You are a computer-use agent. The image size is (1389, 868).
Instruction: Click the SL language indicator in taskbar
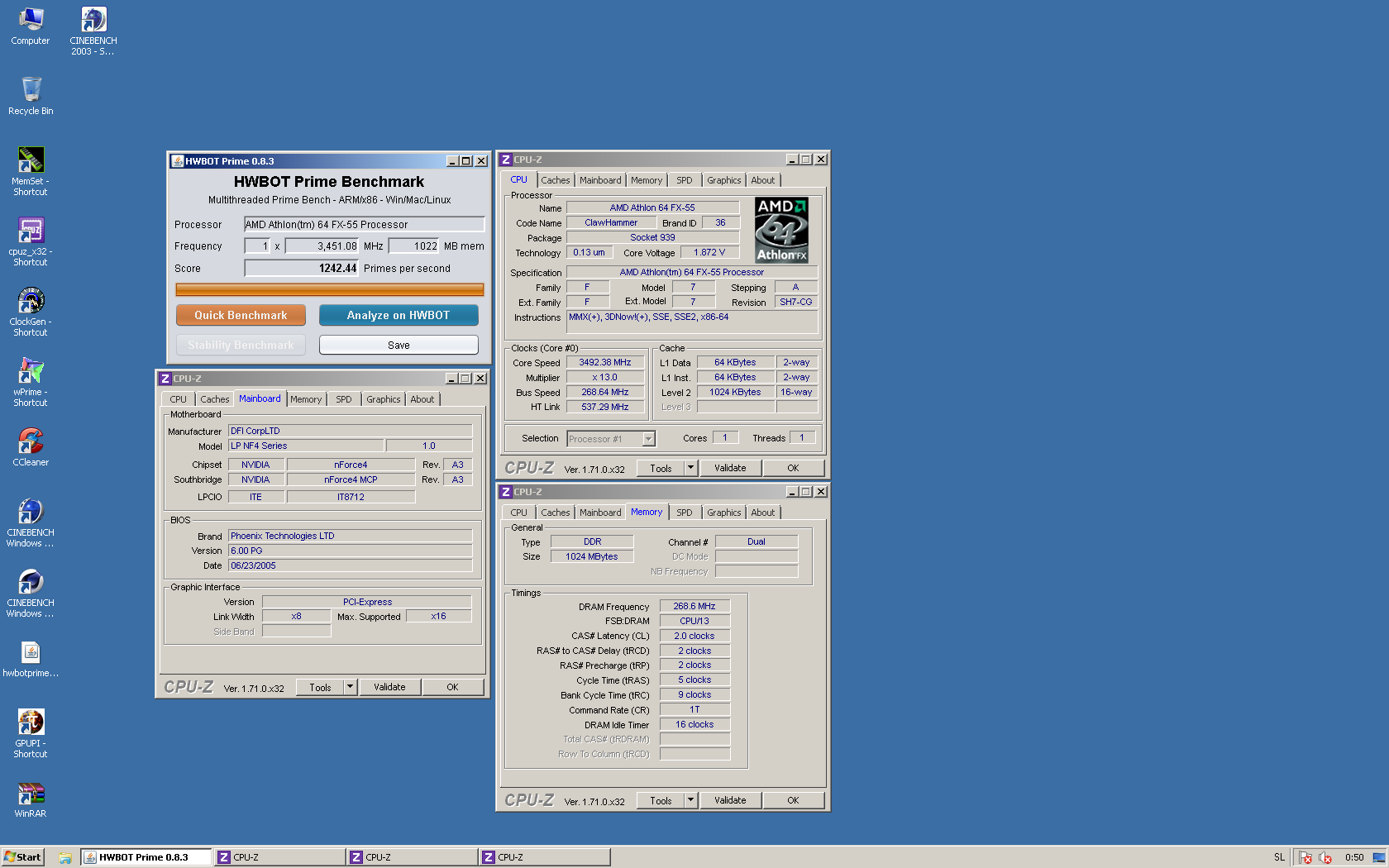[1279, 857]
